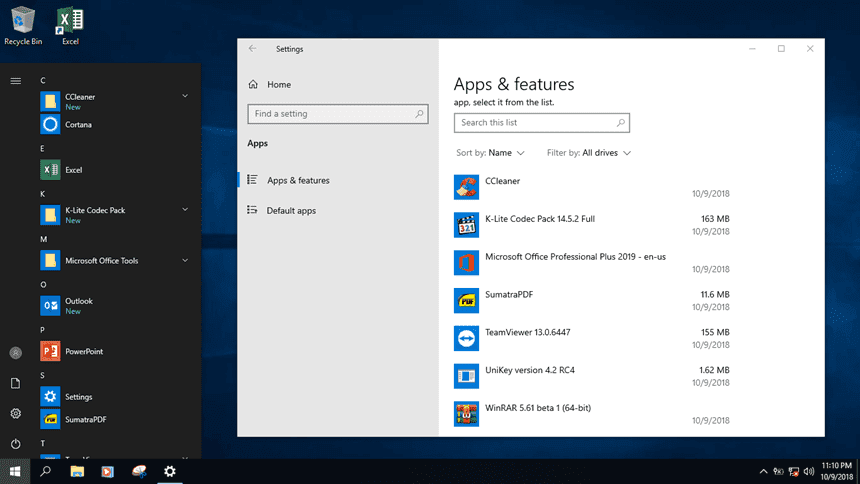Screen dimensions: 860x484
Task: Jump to letter M header in Start menu
Action: (x=43, y=239)
